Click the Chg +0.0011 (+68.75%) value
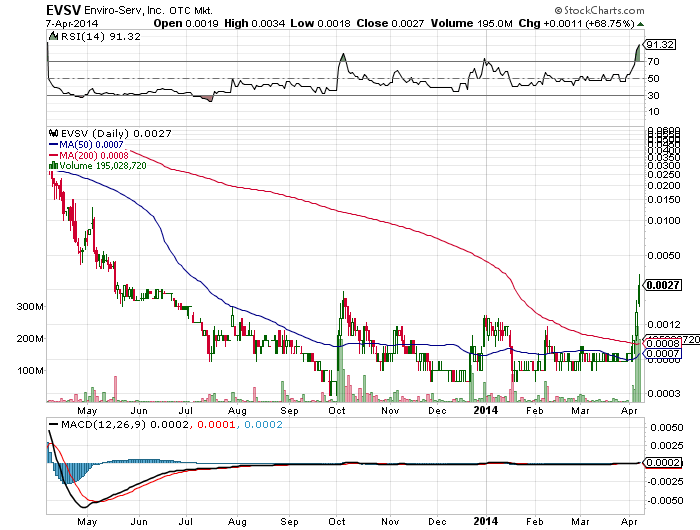The width and height of the screenshot is (700, 530). (x=576, y=23)
